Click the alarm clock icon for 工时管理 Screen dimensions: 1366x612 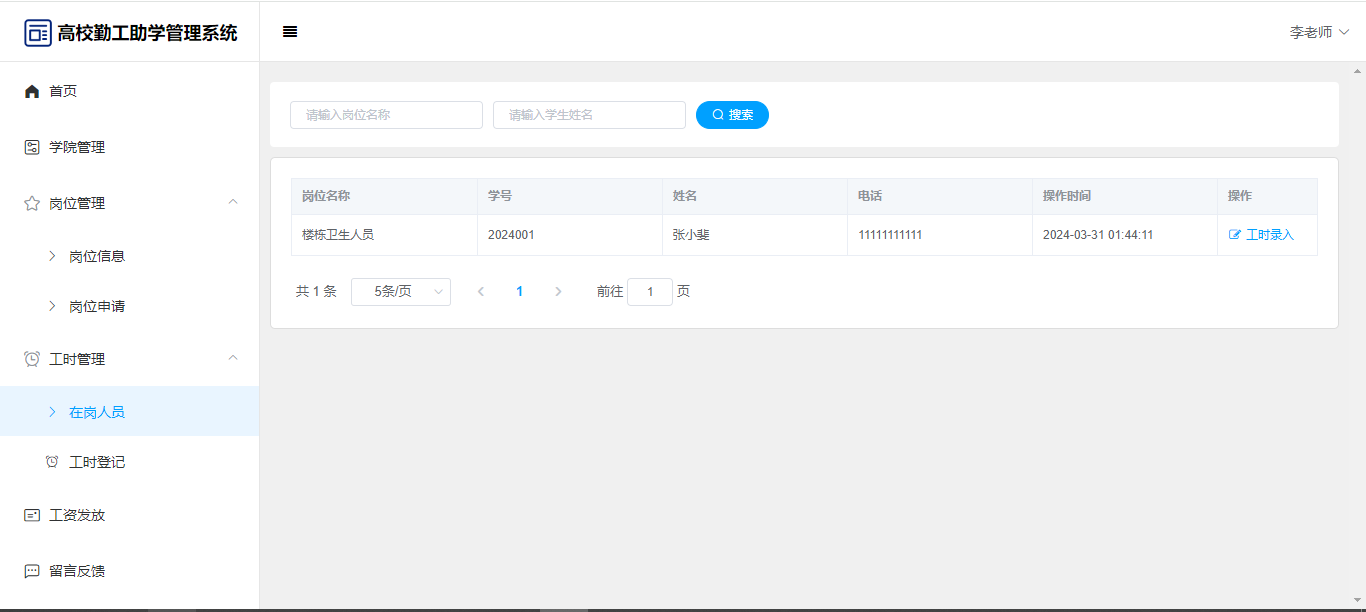pyautogui.click(x=32, y=359)
